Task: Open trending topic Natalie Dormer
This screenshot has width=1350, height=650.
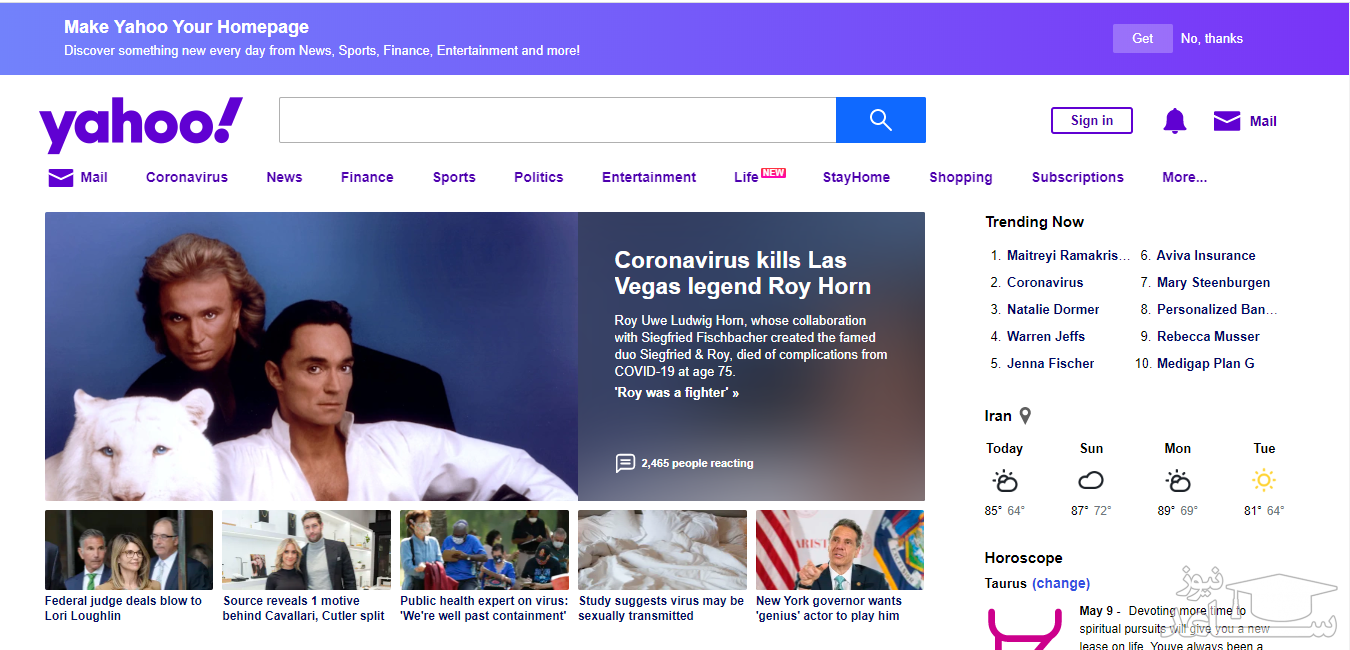Action: pyautogui.click(x=1052, y=309)
